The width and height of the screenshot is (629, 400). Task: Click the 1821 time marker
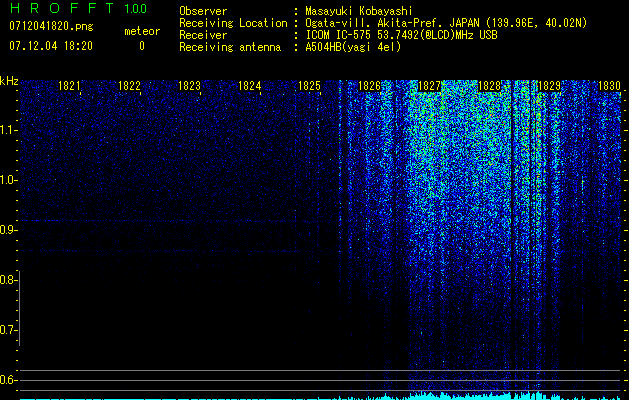(x=69, y=86)
